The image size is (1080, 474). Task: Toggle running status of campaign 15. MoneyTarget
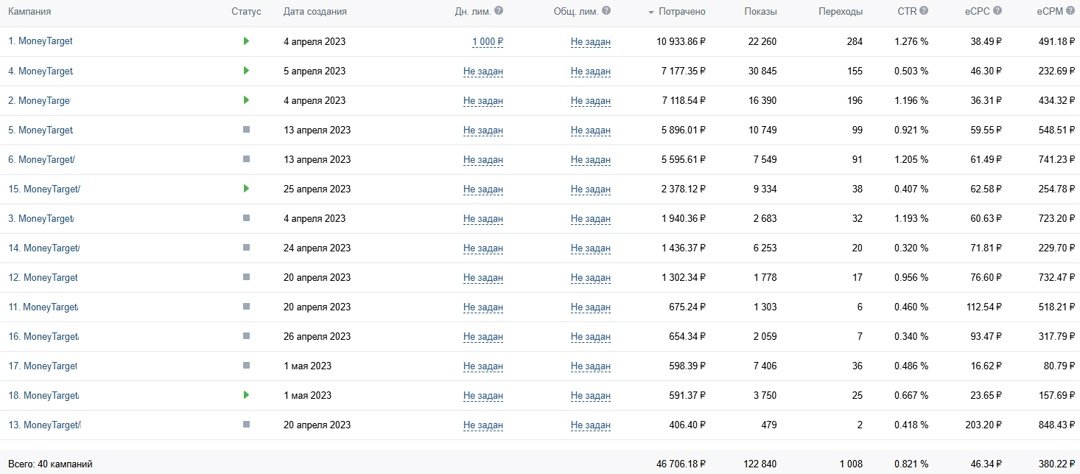(246, 189)
